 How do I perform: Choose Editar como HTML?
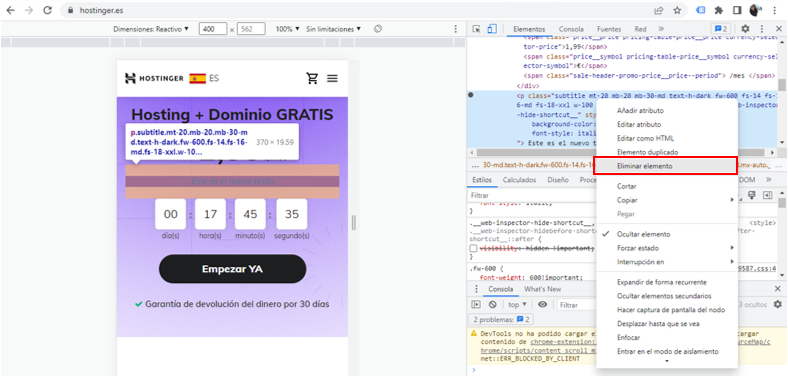(667, 138)
